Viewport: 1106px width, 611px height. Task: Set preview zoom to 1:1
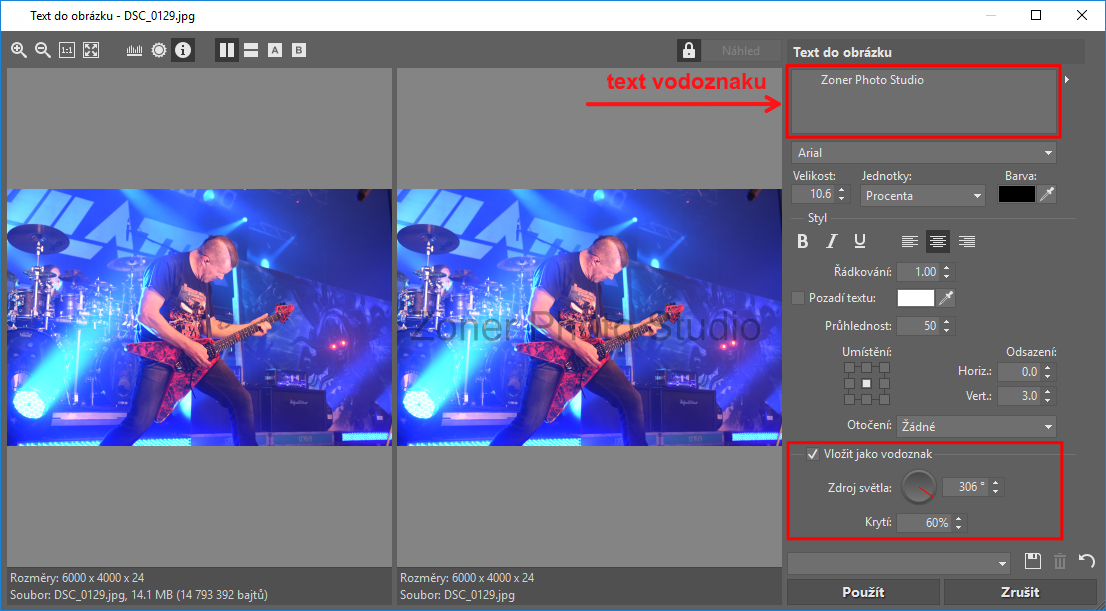(67, 50)
